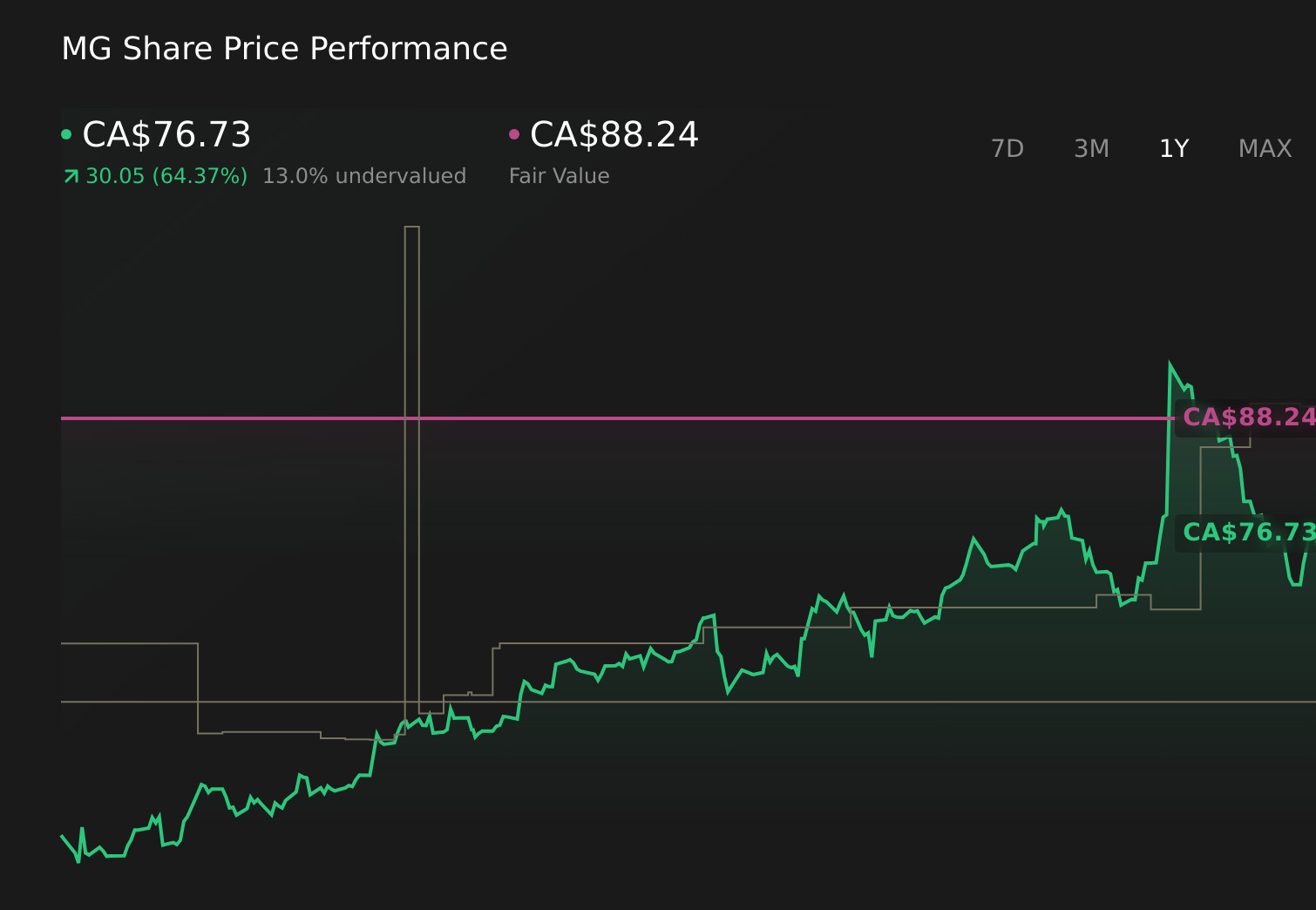Click the 30.05 (64.37%) gain text
Viewport: 1316px width, 910px height.
(166, 176)
